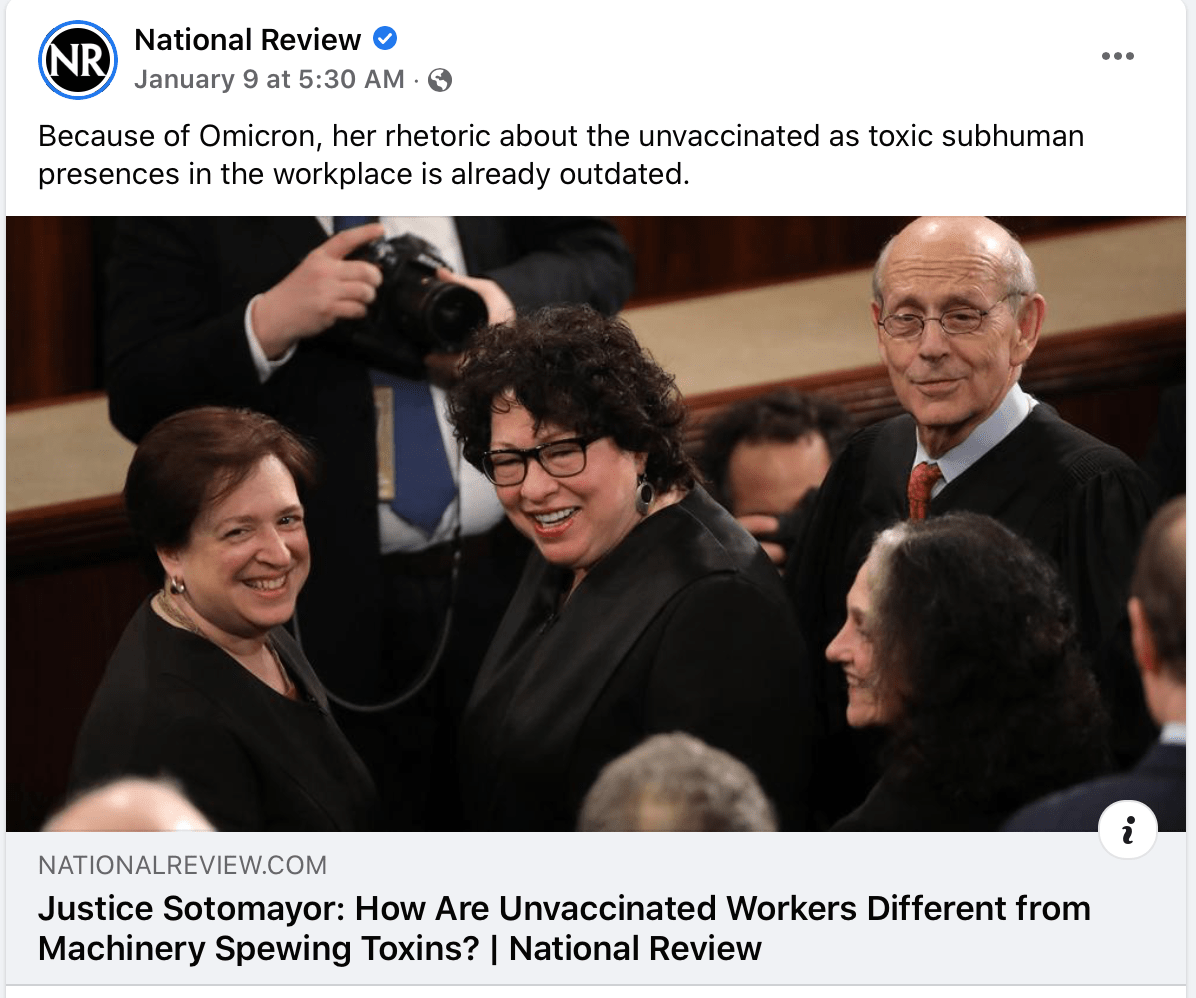This screenshot has height=998, width=1196.
Task: Open the three-dot post options menu
Action: (x=1117, y=56)
